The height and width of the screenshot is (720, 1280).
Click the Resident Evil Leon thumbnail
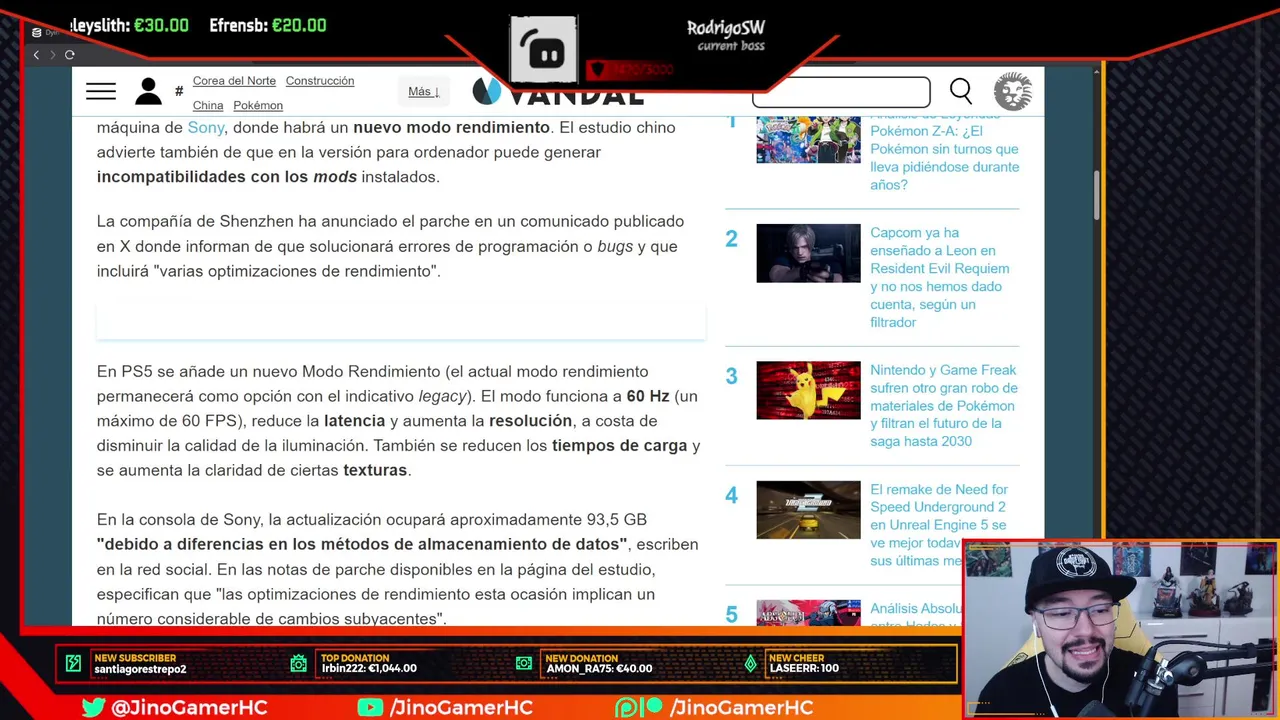(808, 253)
